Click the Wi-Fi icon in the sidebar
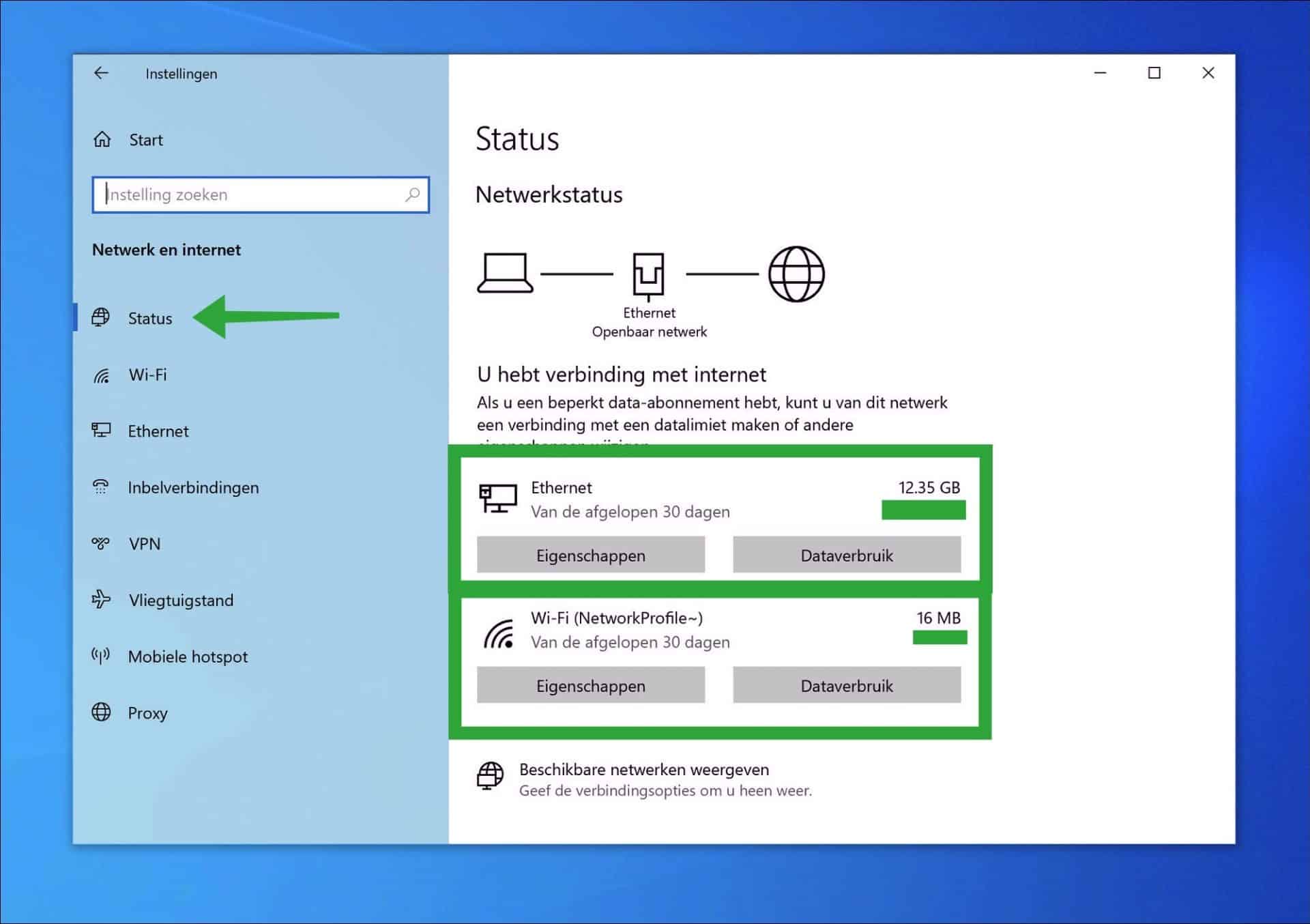 pyautogui.click(x=101, y=375)
